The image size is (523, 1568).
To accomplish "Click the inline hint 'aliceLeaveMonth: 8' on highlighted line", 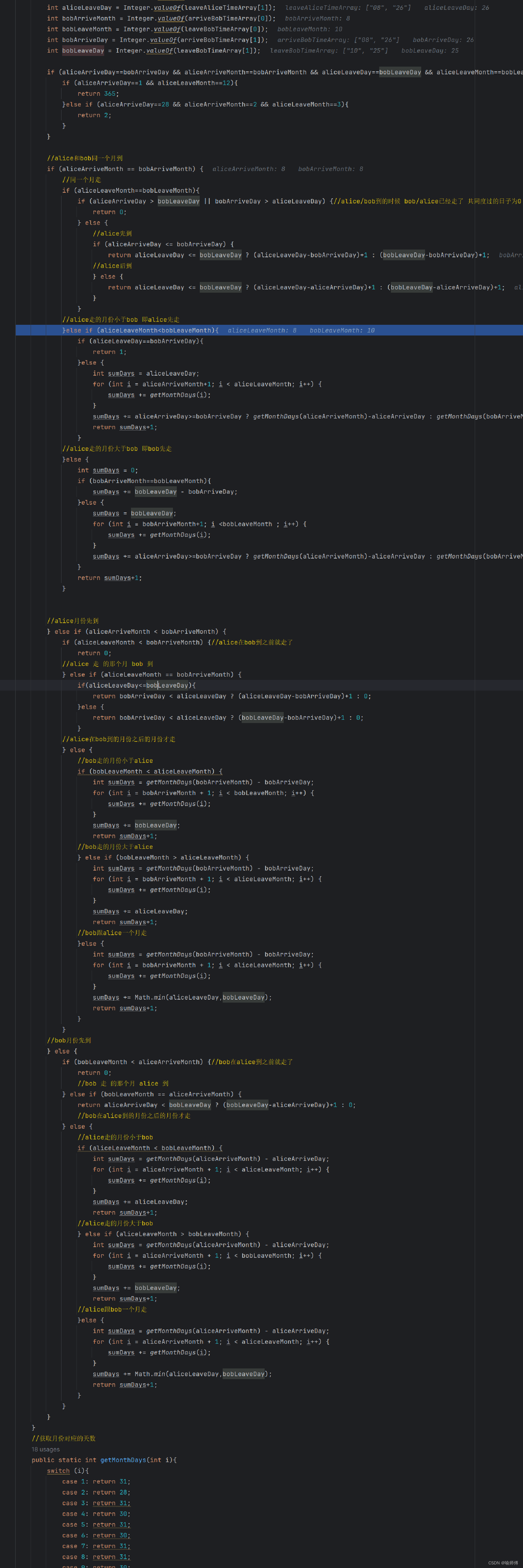I will [262, 330].
